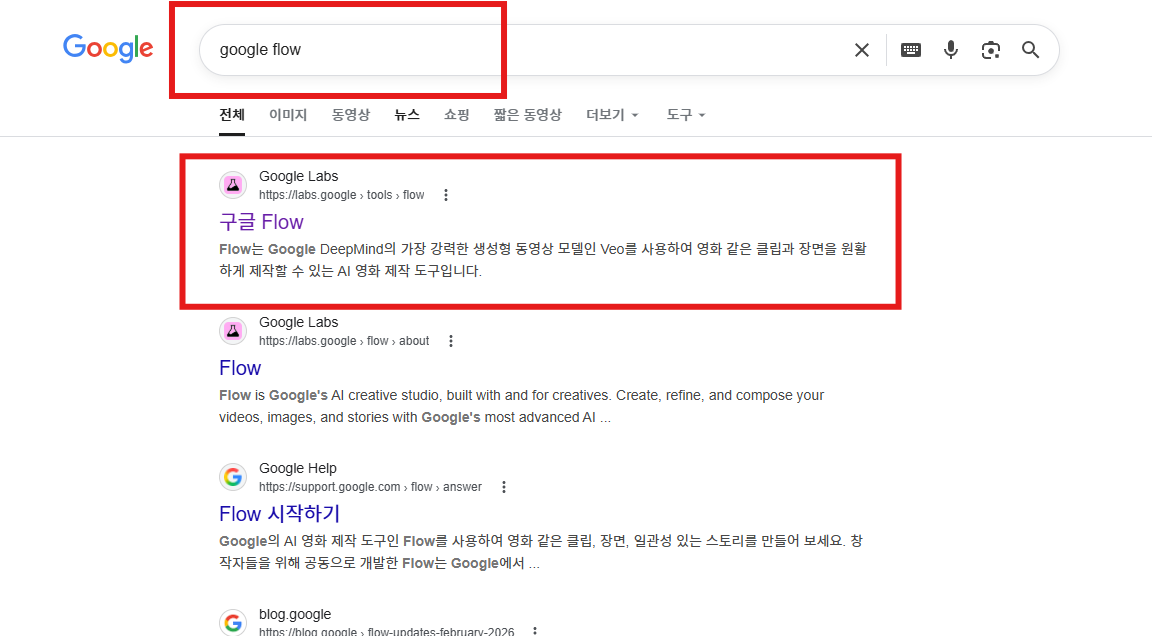Open the English Flow result title
This screenshot has height=636, width=1152.
240,368
